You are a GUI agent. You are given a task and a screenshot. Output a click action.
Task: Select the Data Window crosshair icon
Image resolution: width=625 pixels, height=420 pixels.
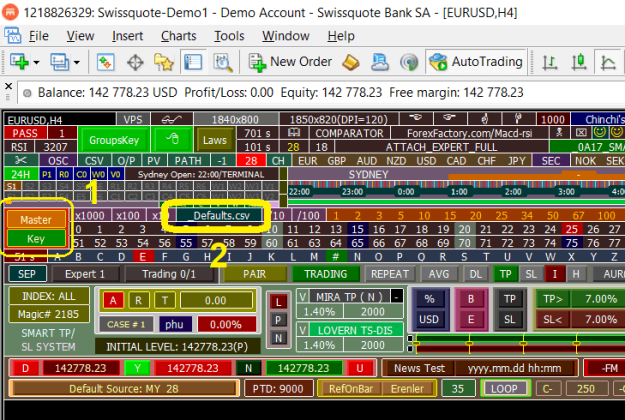(135, 63)
